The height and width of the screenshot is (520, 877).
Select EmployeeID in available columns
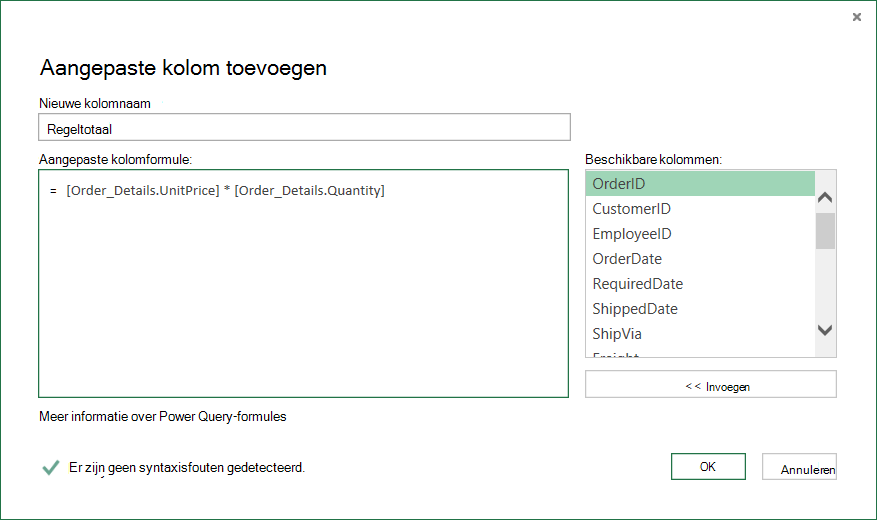pos(700,234)
